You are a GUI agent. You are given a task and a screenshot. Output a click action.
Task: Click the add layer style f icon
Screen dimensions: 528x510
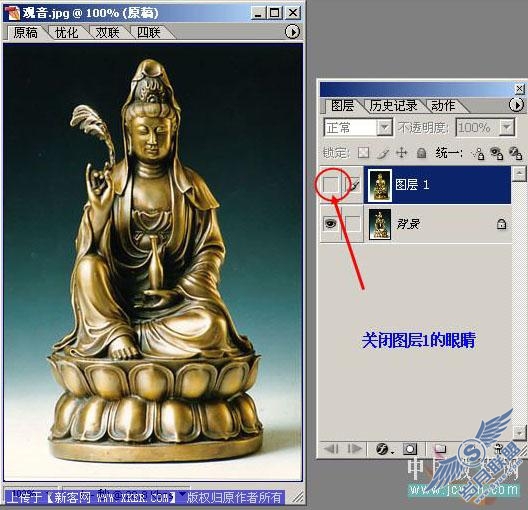pos(383,449)
